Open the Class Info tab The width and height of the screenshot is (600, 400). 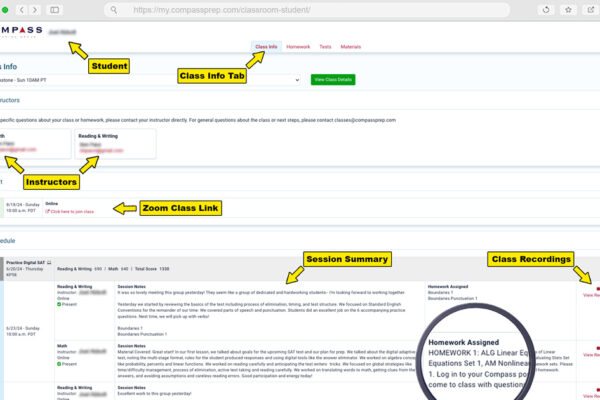[266, 47]
